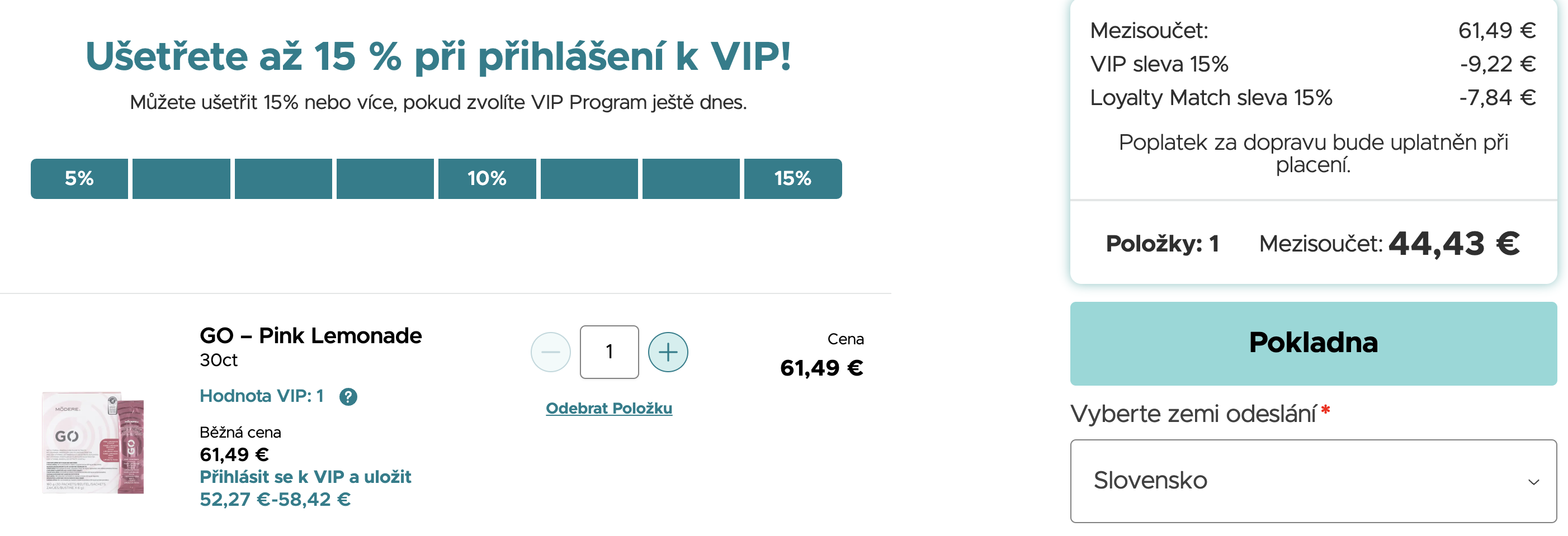Screen dimensions: 1568x536
Task: Click the 10% VIP progress segment
Action: click(x=487, y=178)
